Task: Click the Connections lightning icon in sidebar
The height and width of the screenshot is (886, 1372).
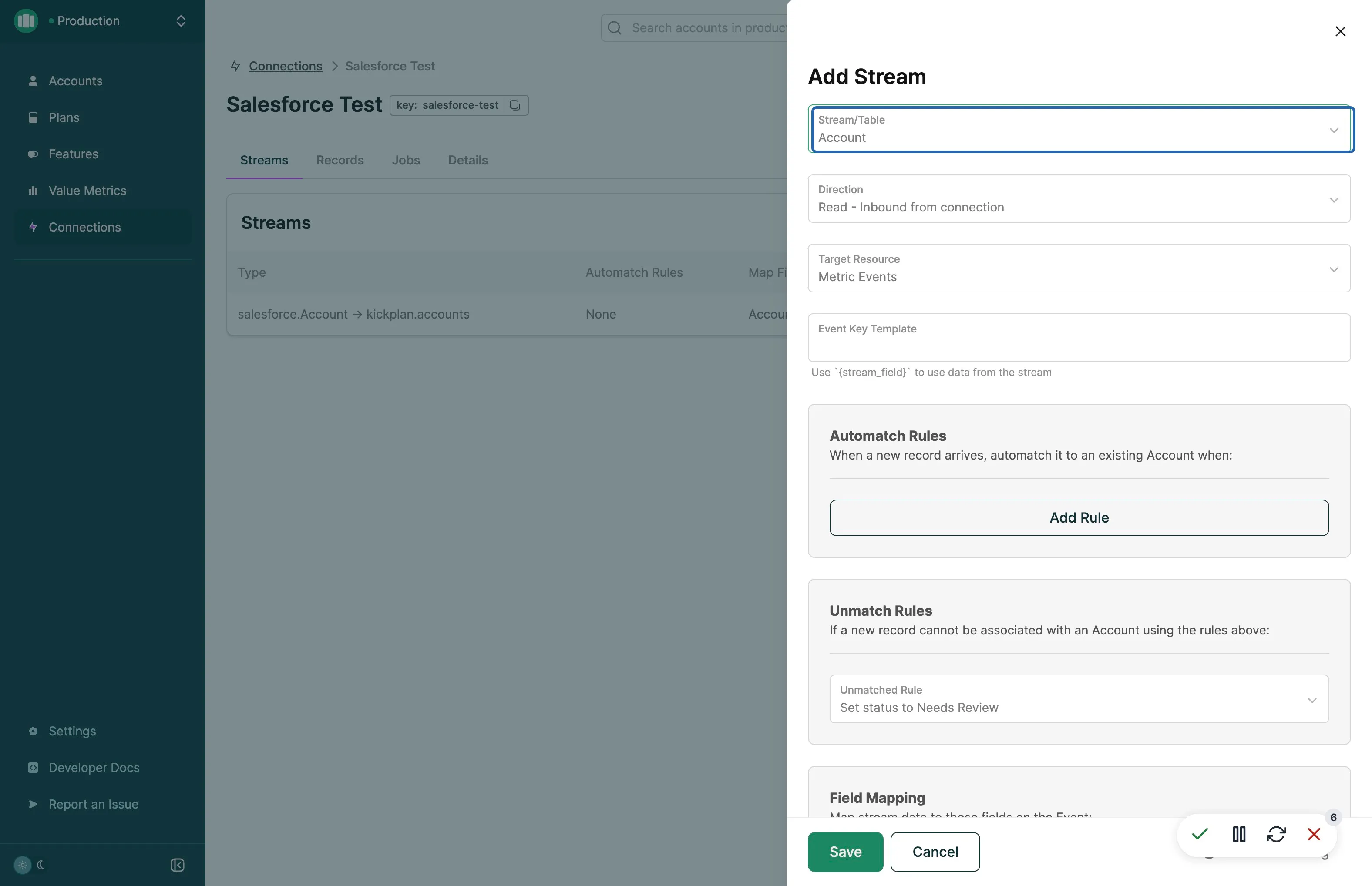Action: [33, 227]
